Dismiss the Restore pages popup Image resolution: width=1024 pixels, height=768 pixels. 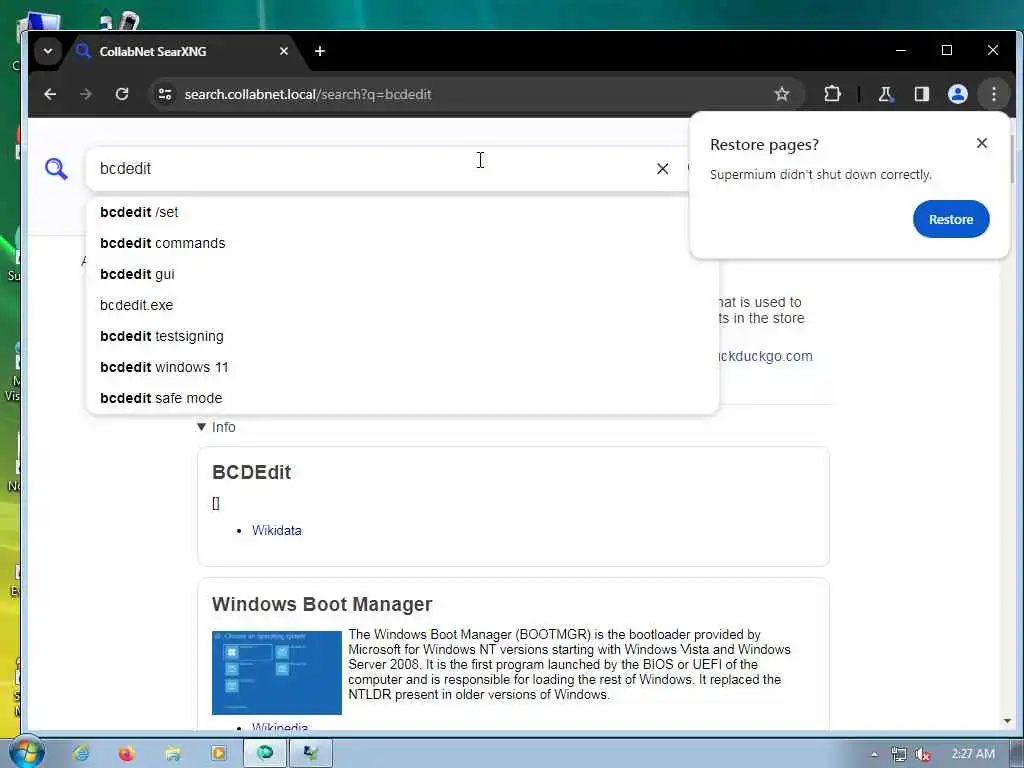click(x=982, y=143)
